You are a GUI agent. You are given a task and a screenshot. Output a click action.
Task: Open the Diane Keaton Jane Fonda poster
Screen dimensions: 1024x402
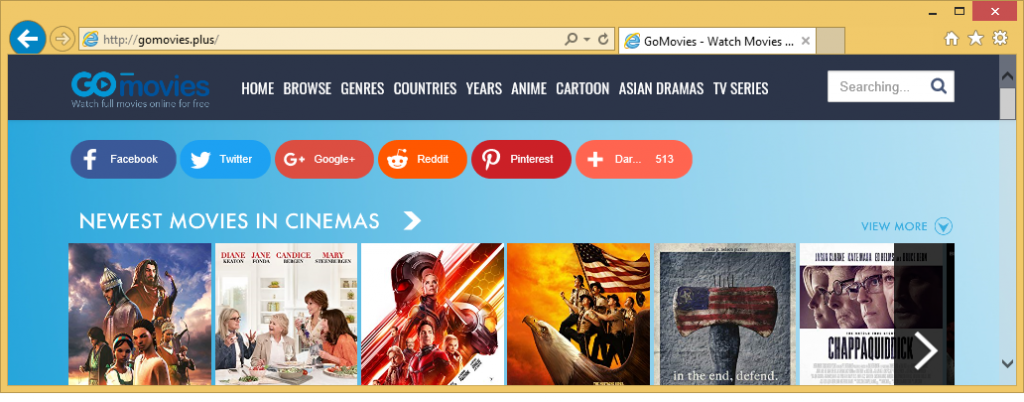[286, 314]
